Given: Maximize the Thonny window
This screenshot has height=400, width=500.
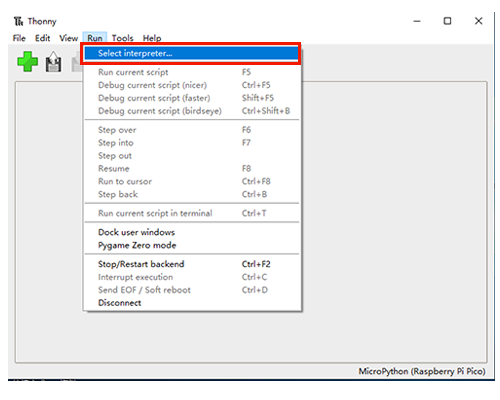Looking at the screenshot, I should tap(447, 21).
